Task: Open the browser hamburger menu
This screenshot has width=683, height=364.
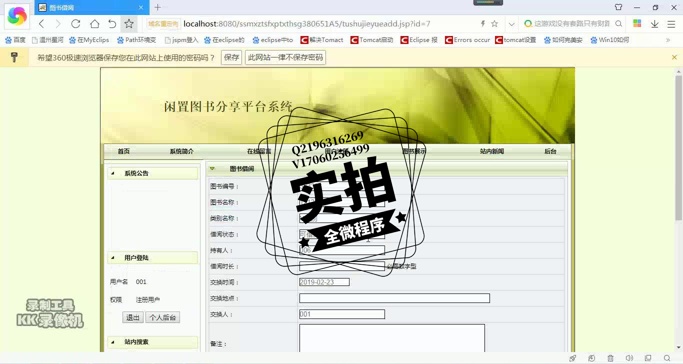Action: [x=671, y=24]
